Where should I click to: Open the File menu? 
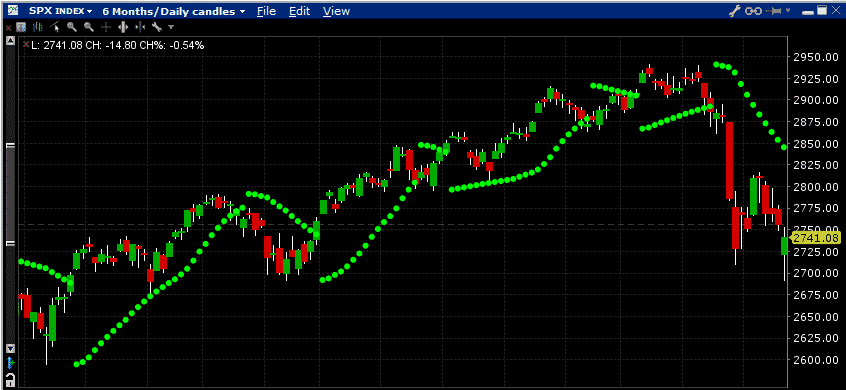[267, 11]
